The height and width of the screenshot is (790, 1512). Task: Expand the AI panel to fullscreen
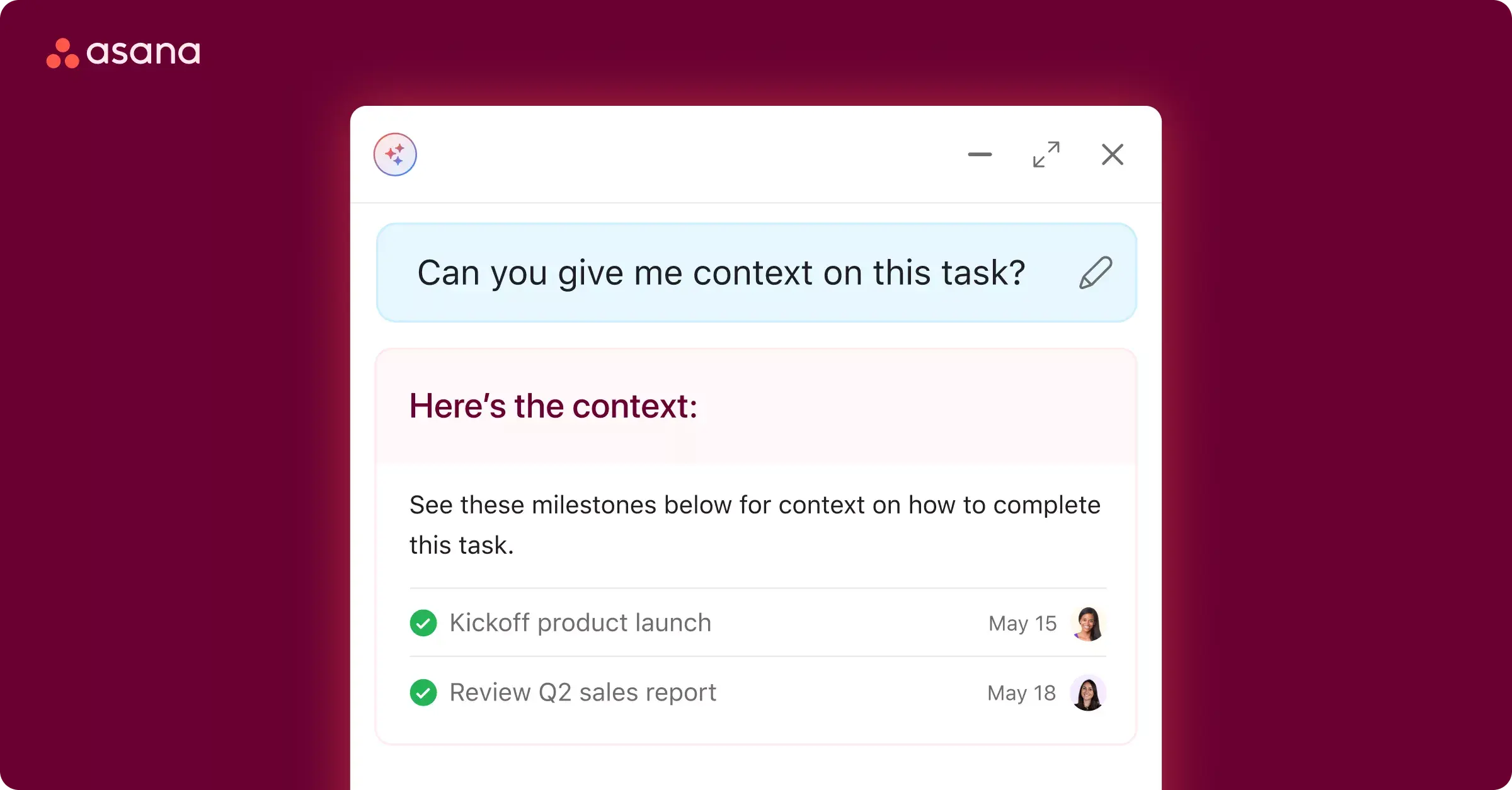coord(1045,154)
